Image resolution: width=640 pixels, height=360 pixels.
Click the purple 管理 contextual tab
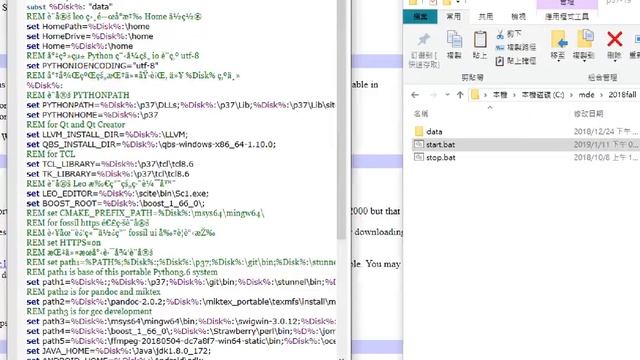(x=567, y=4)
